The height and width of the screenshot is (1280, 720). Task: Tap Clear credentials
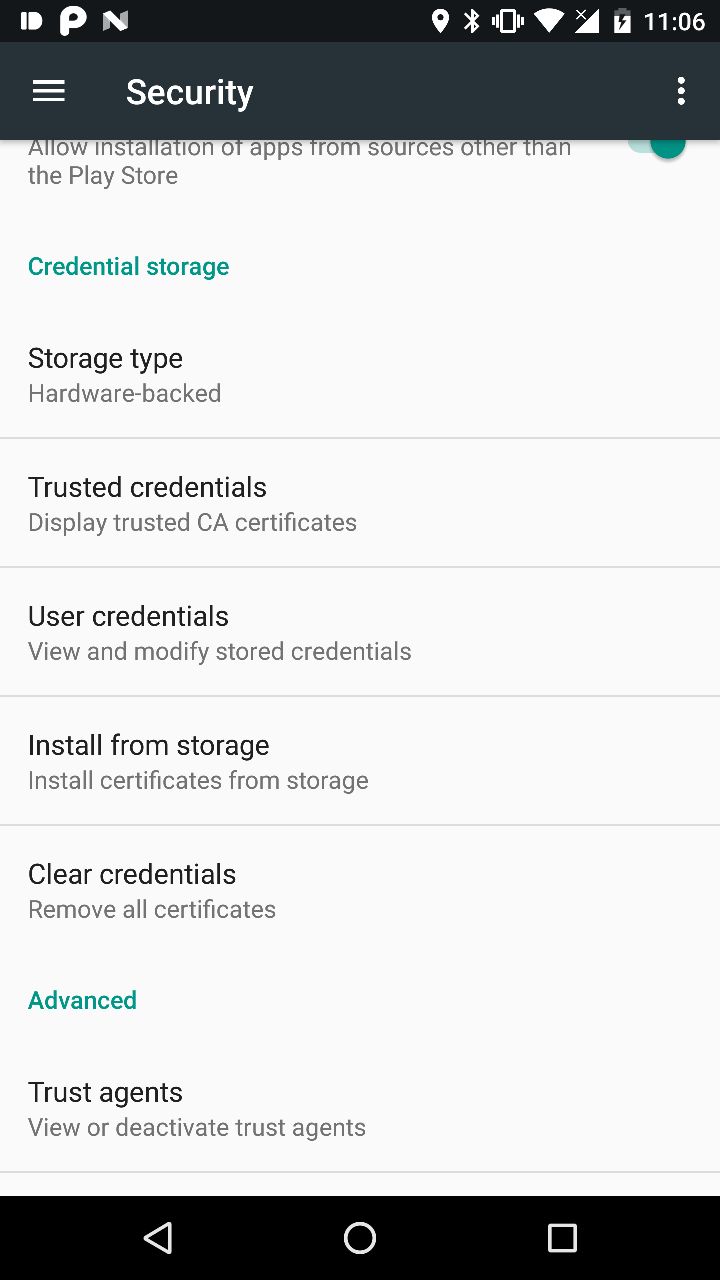360,890
